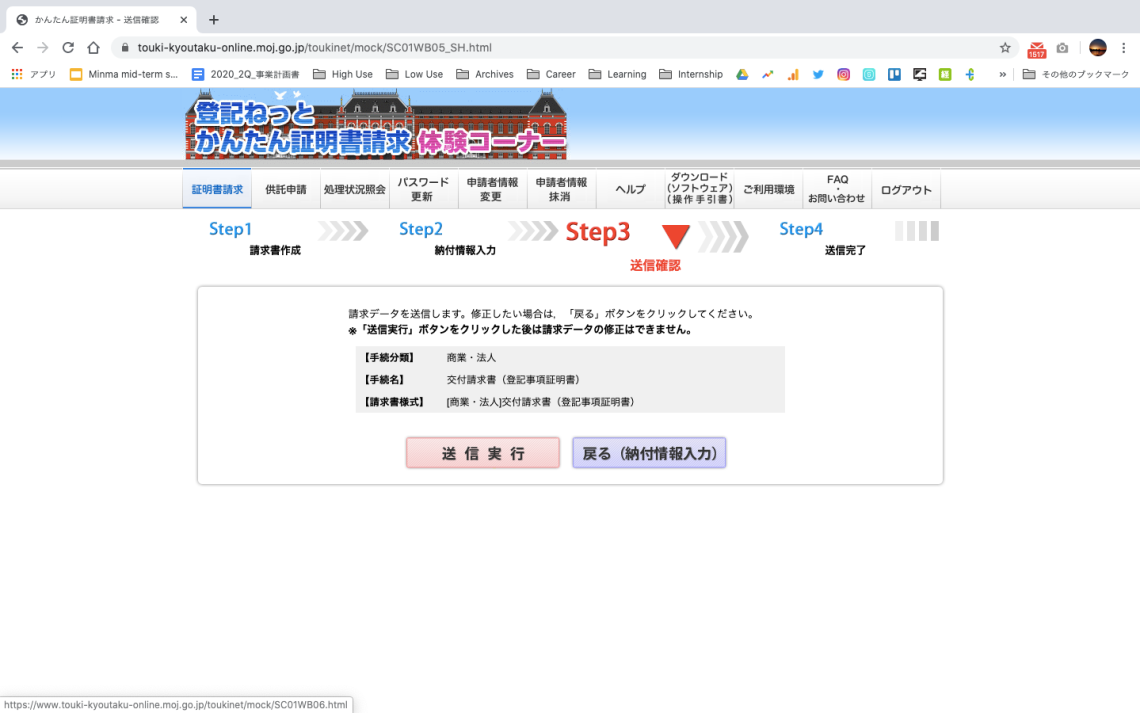The image size is (1140, 713).
Task: Open the 2020_2Q 事業計画書 bookmark
Action: point(246,74)
